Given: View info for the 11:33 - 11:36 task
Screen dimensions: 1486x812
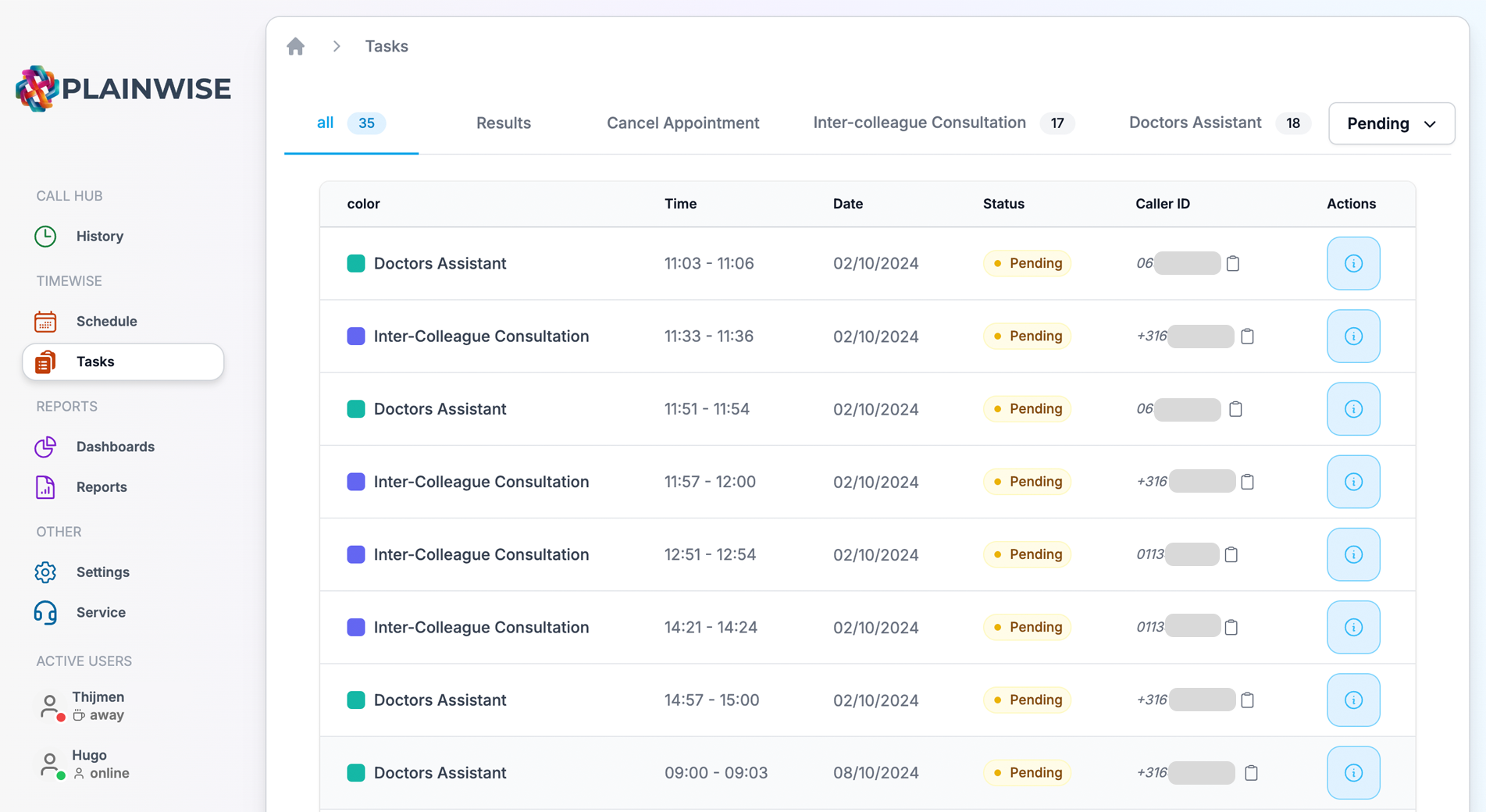Looking at the screenshot, I should (1353, 336).
